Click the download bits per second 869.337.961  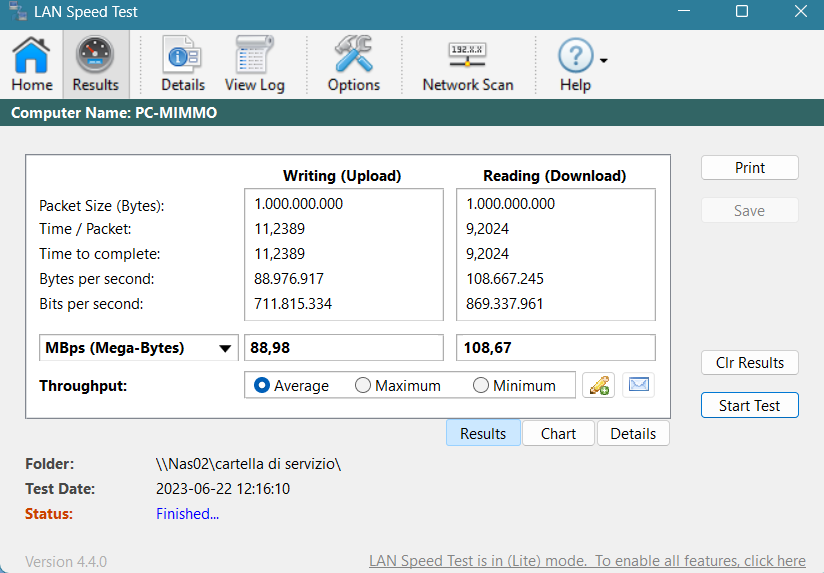coord(504,304)
